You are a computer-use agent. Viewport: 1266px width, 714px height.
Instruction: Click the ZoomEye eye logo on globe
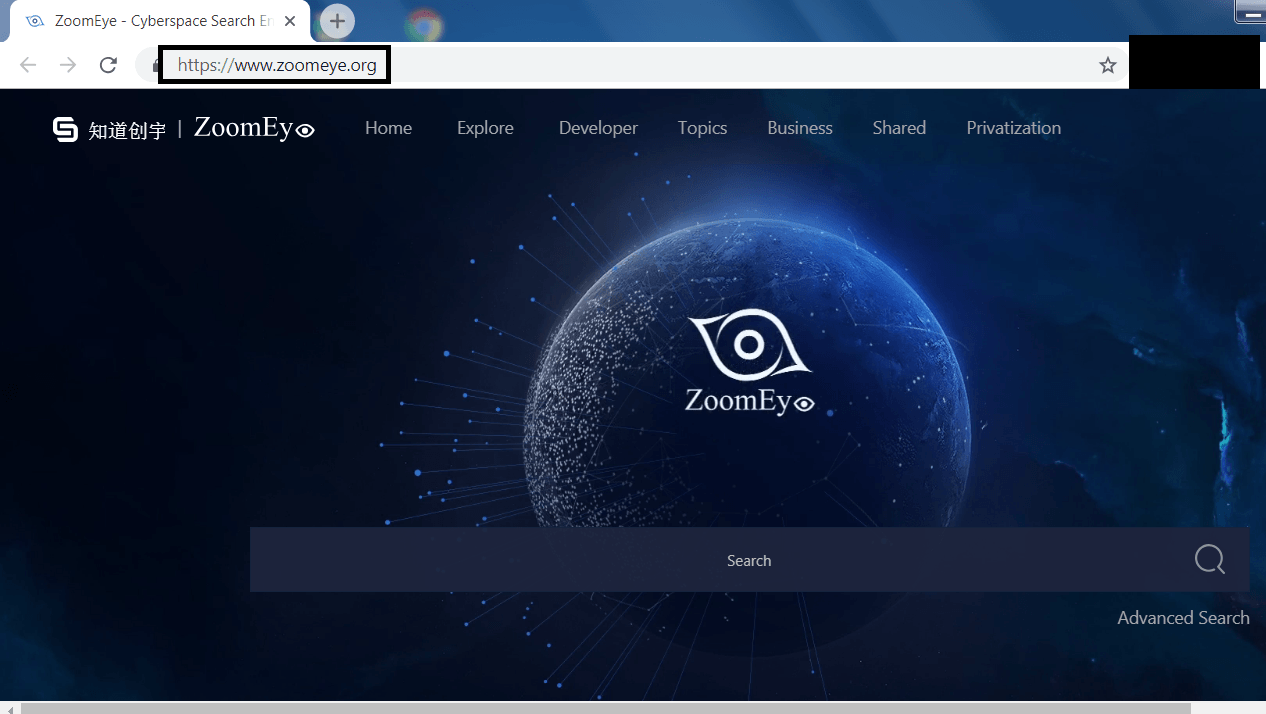749,346
